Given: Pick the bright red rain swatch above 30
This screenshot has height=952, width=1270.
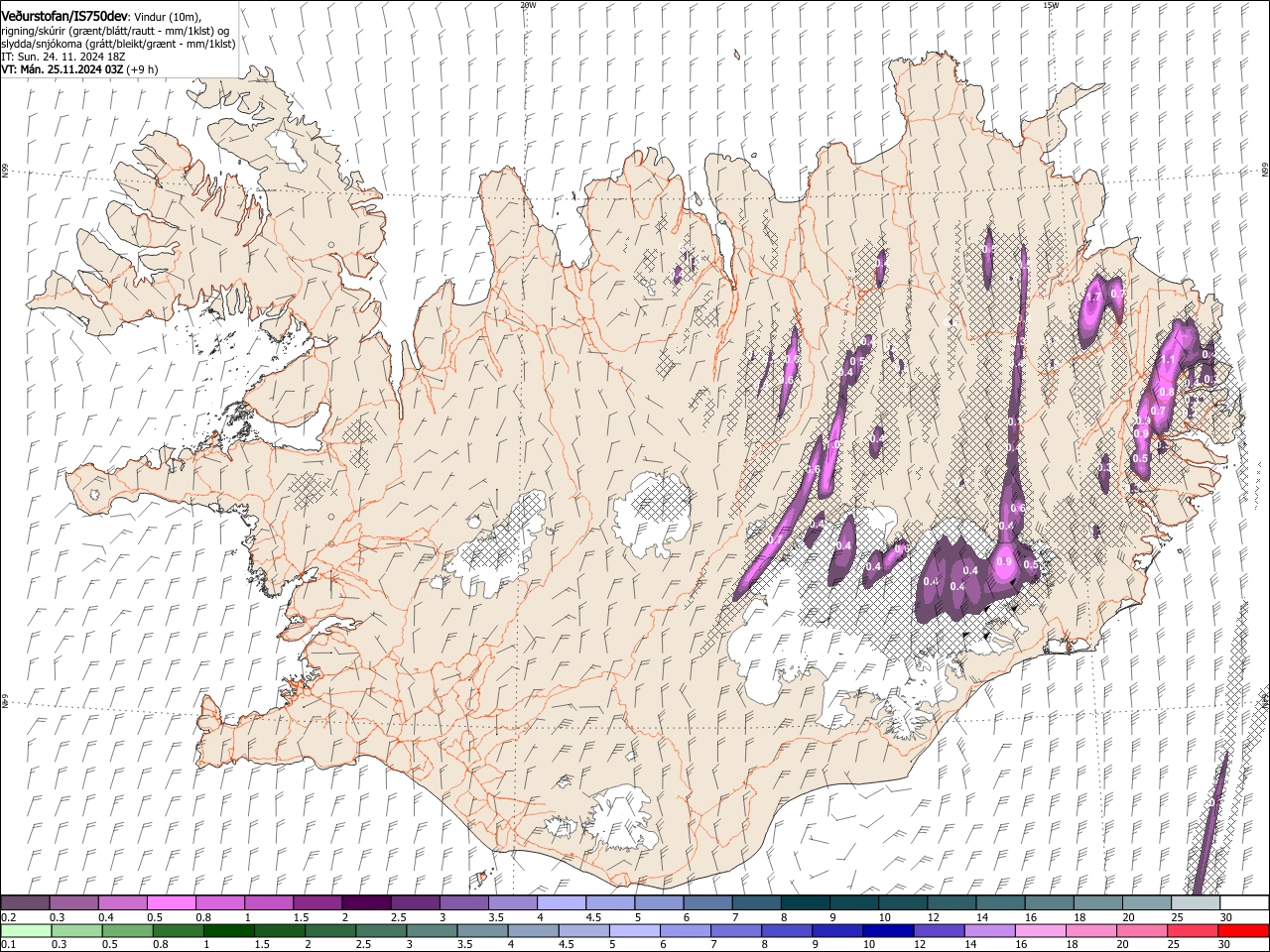Looking at the screenshot, I should (1244, 930).
